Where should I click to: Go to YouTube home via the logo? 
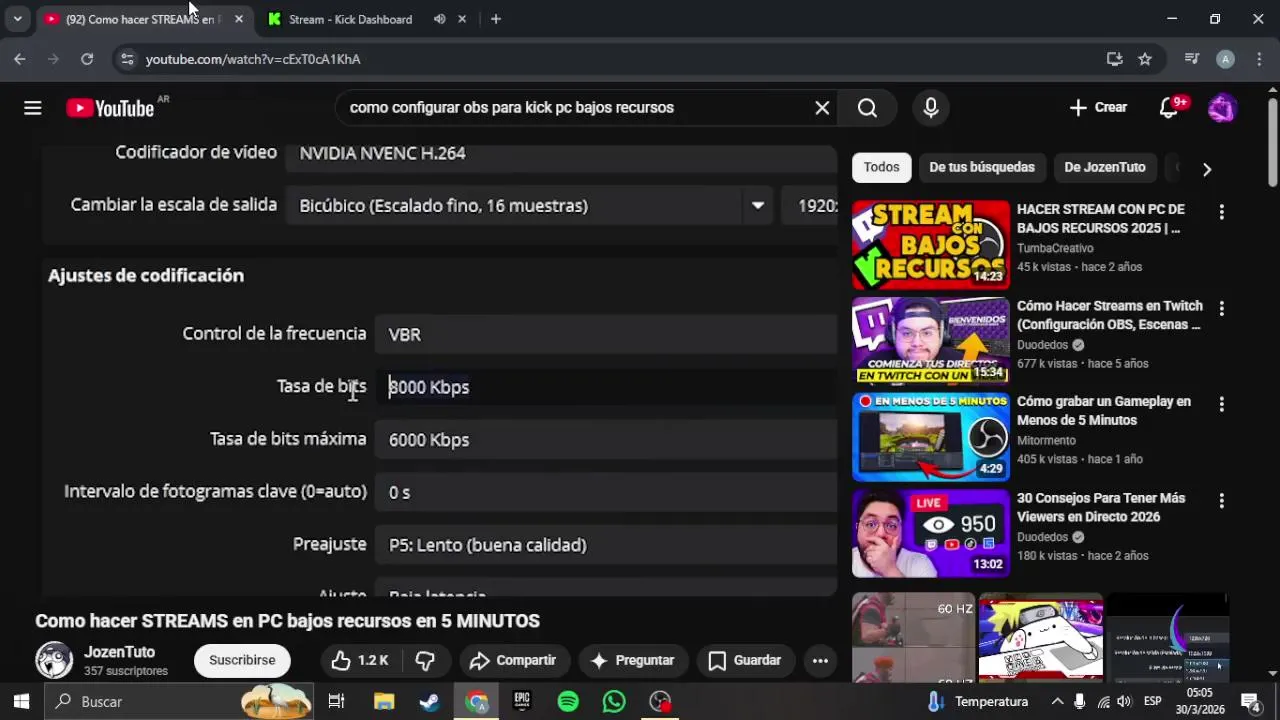click(x=110, y=108)
